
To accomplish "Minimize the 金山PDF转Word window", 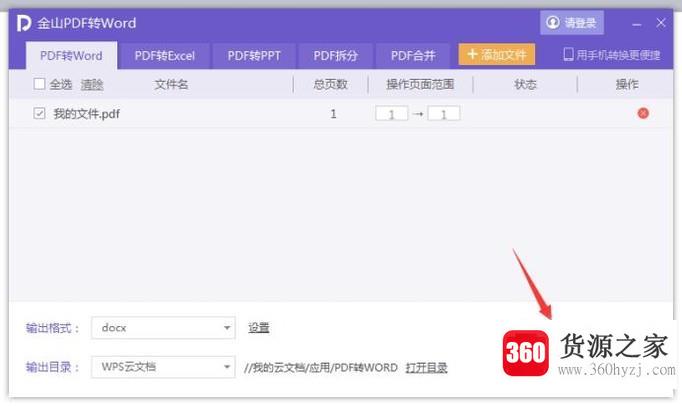I will 637,24.
